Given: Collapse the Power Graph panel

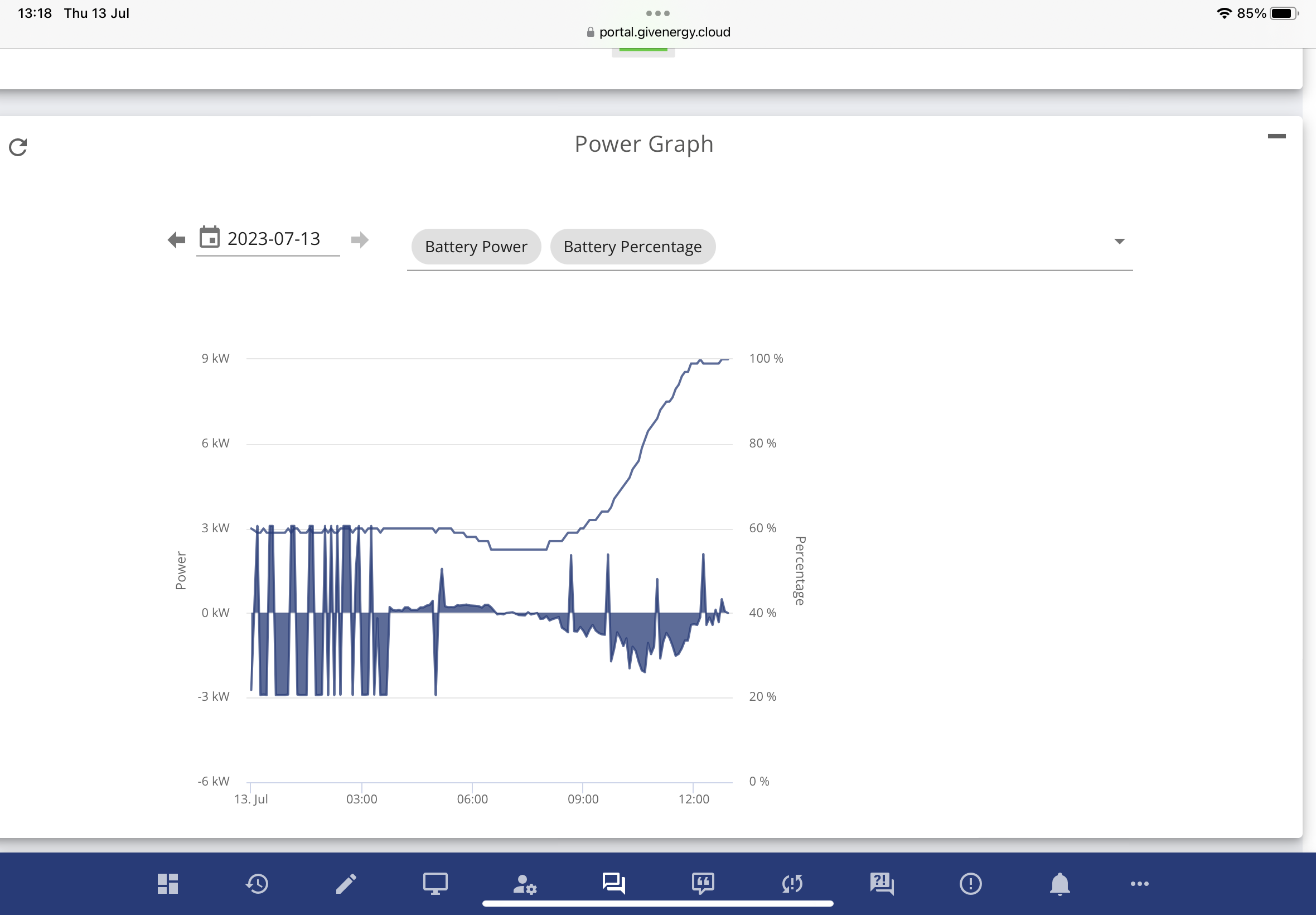Looking at the screenshot, I should 1276,136.
